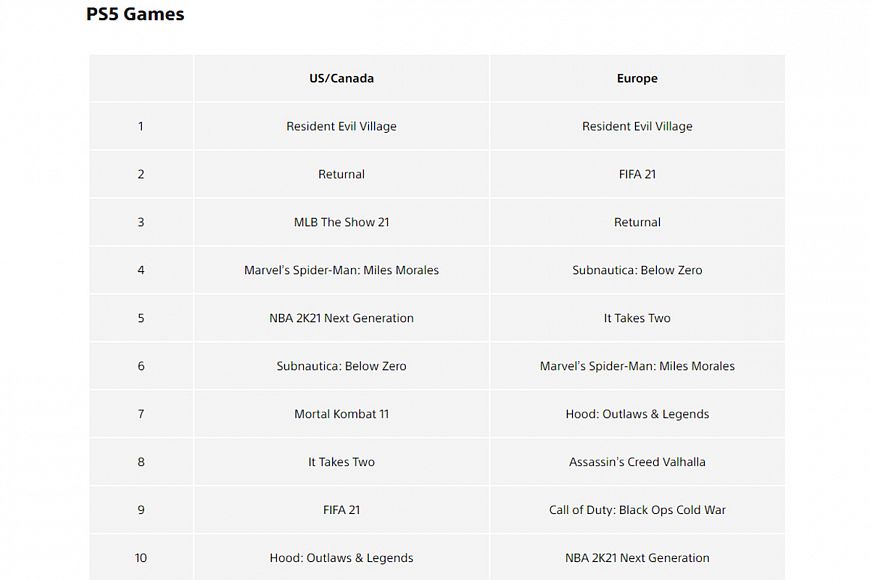Click Returnal in the US/Canada column
870x580 pixels.
coord(341,174)
